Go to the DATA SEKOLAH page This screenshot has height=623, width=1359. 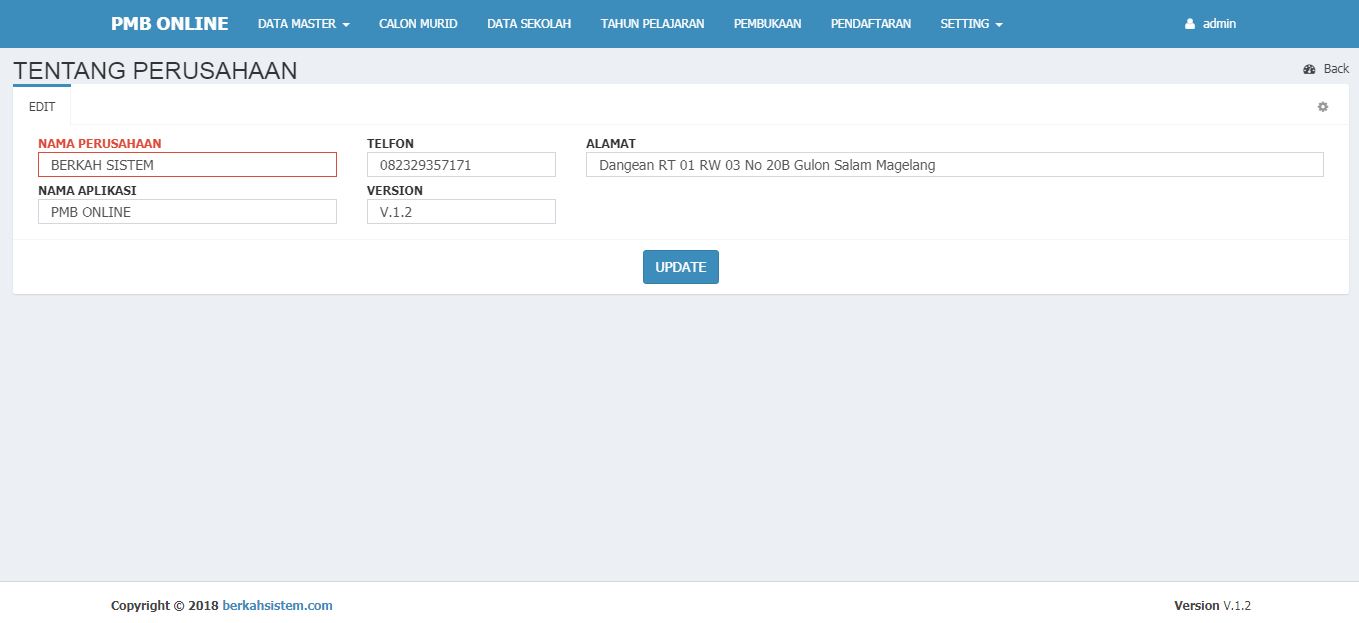point(529,24)
